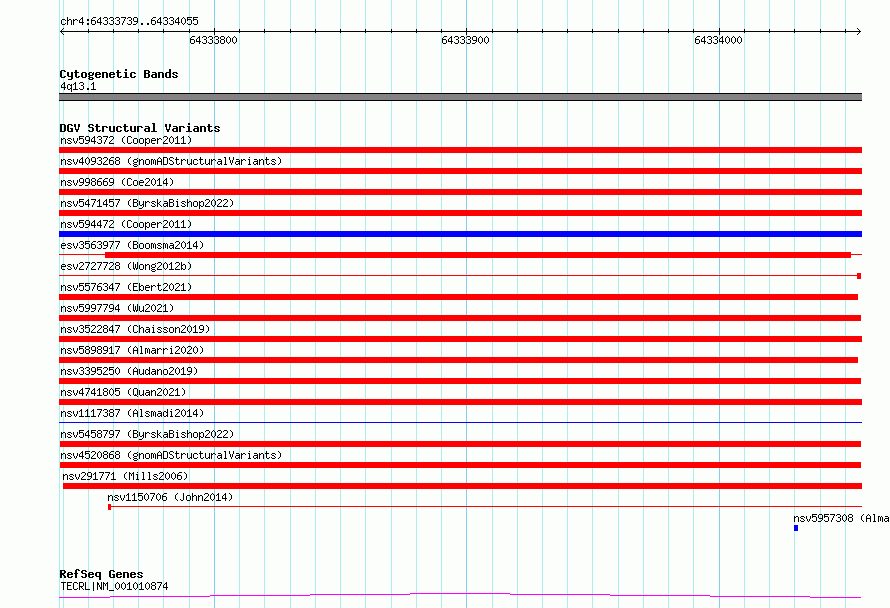Click the ruler's right arrow end

(859, 32)
